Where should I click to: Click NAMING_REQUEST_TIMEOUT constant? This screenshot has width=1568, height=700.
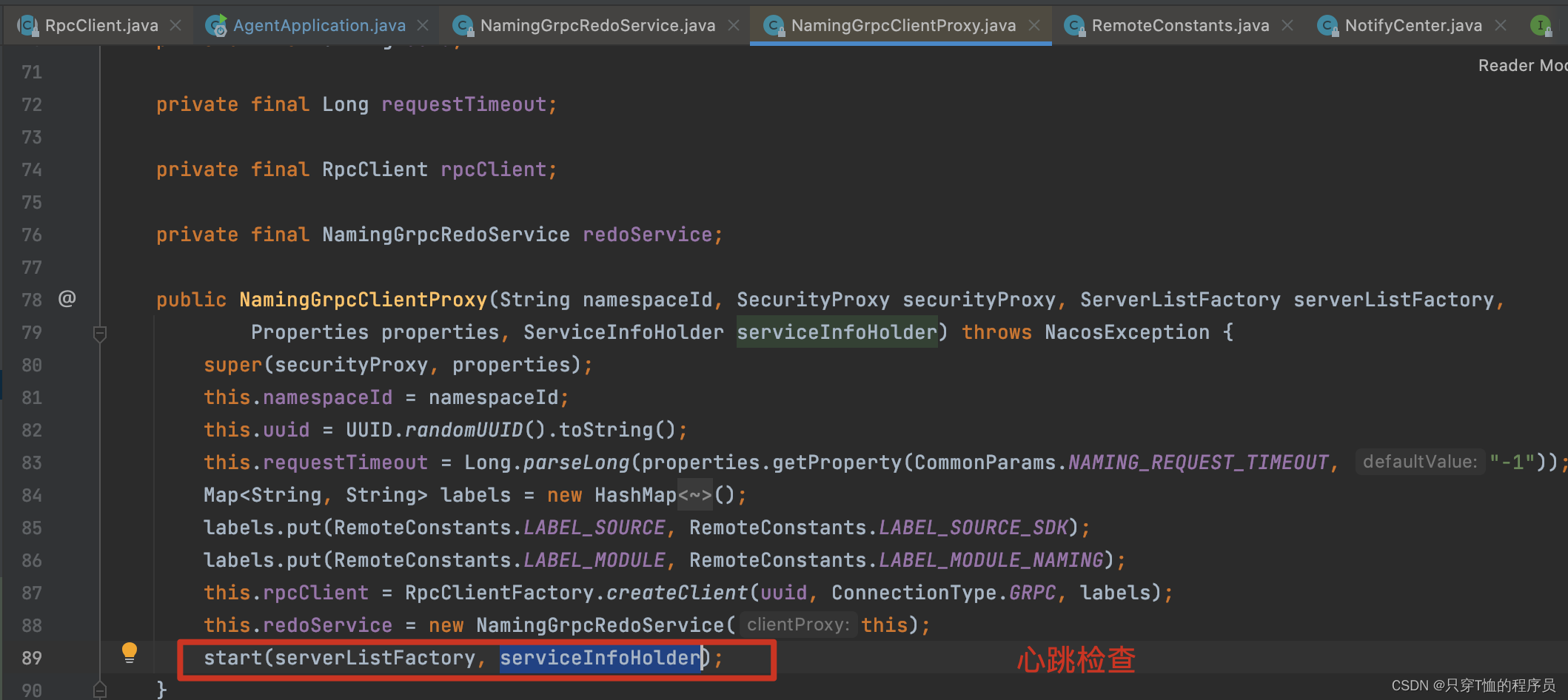coord(1198,462)
